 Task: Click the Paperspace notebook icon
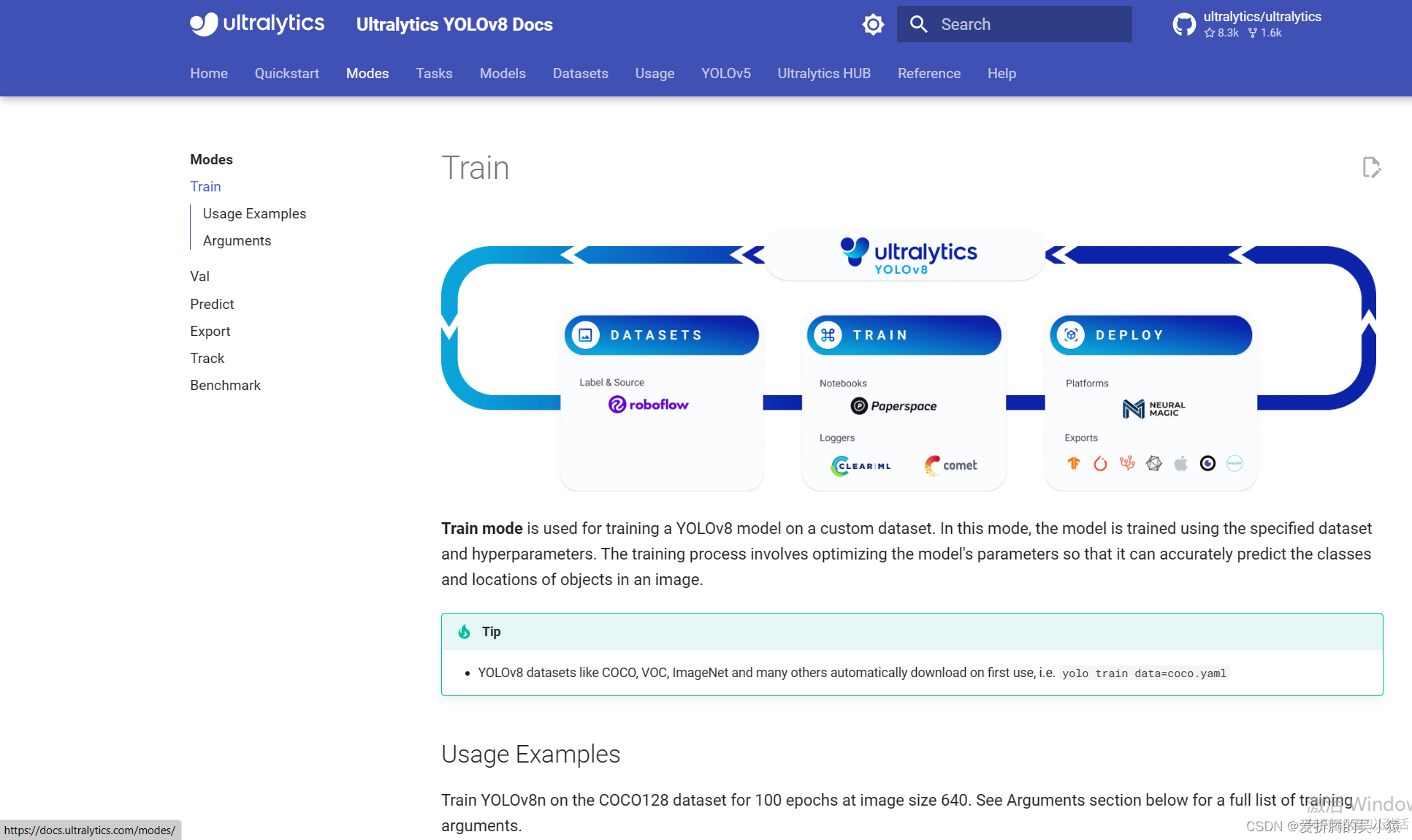[x=859, y=405]
